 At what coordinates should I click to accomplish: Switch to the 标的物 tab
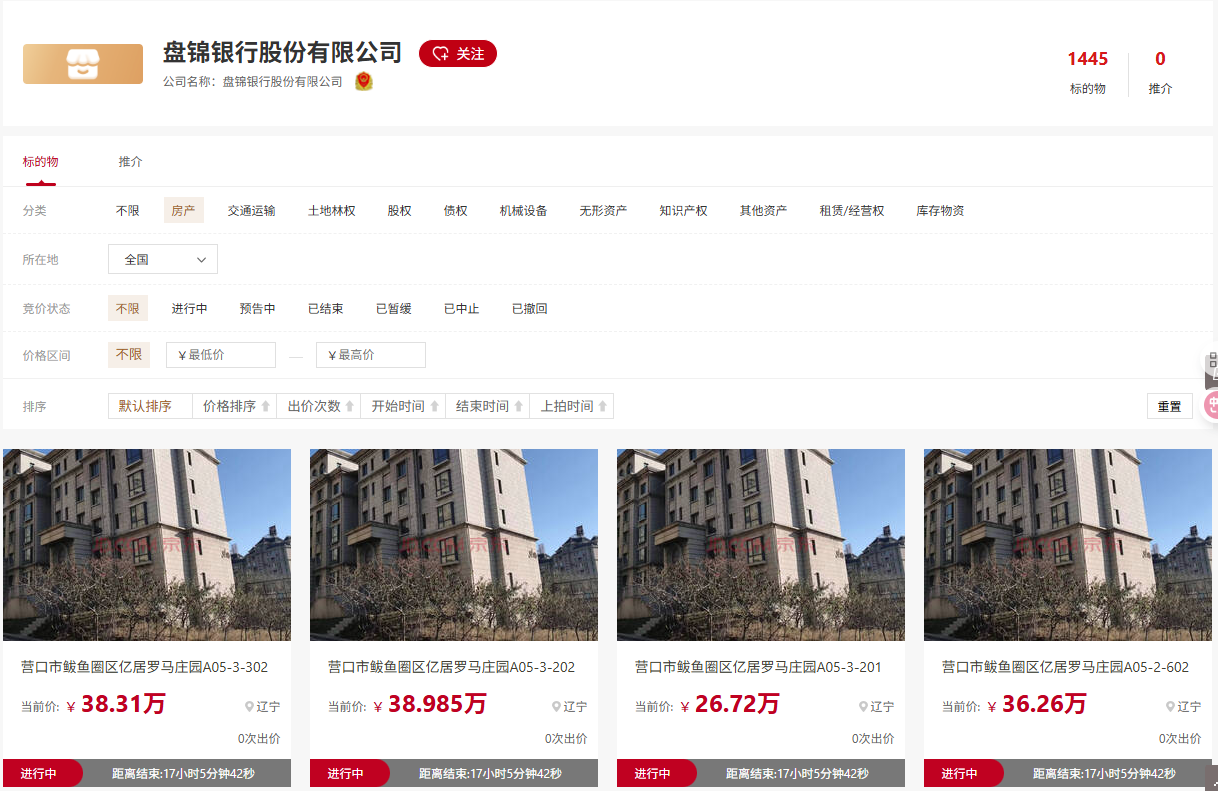click(x=41, y=162)
